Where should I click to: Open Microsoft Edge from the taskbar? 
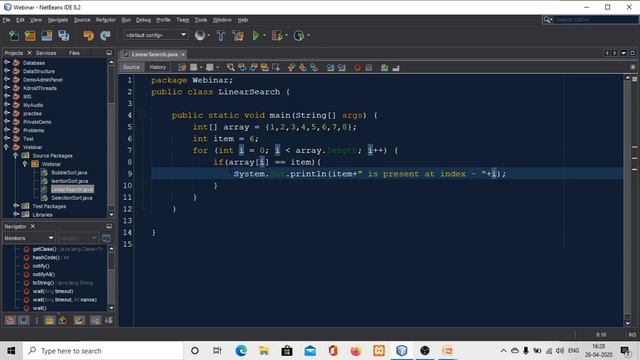(241, 351)
